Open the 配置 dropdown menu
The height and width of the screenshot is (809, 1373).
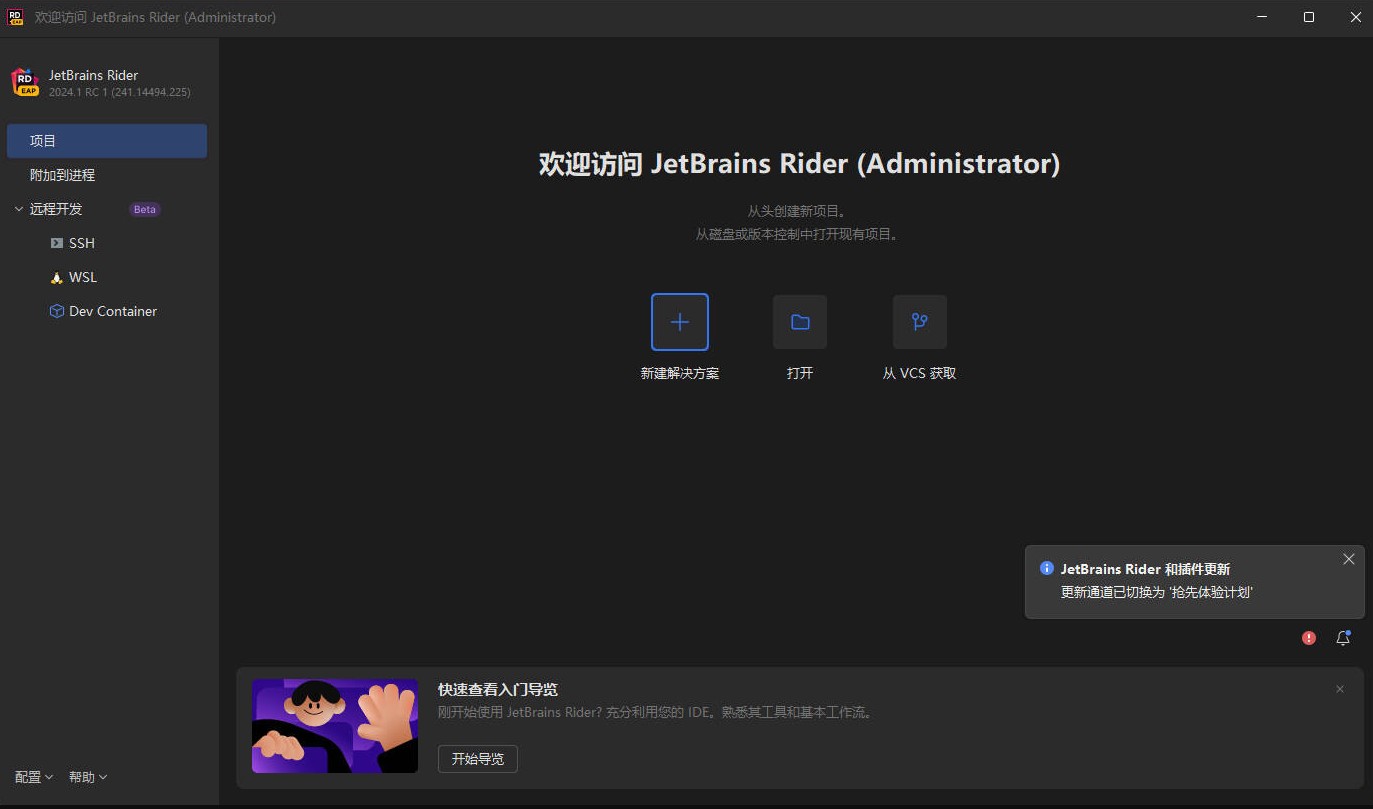click(x=34, y=777)
